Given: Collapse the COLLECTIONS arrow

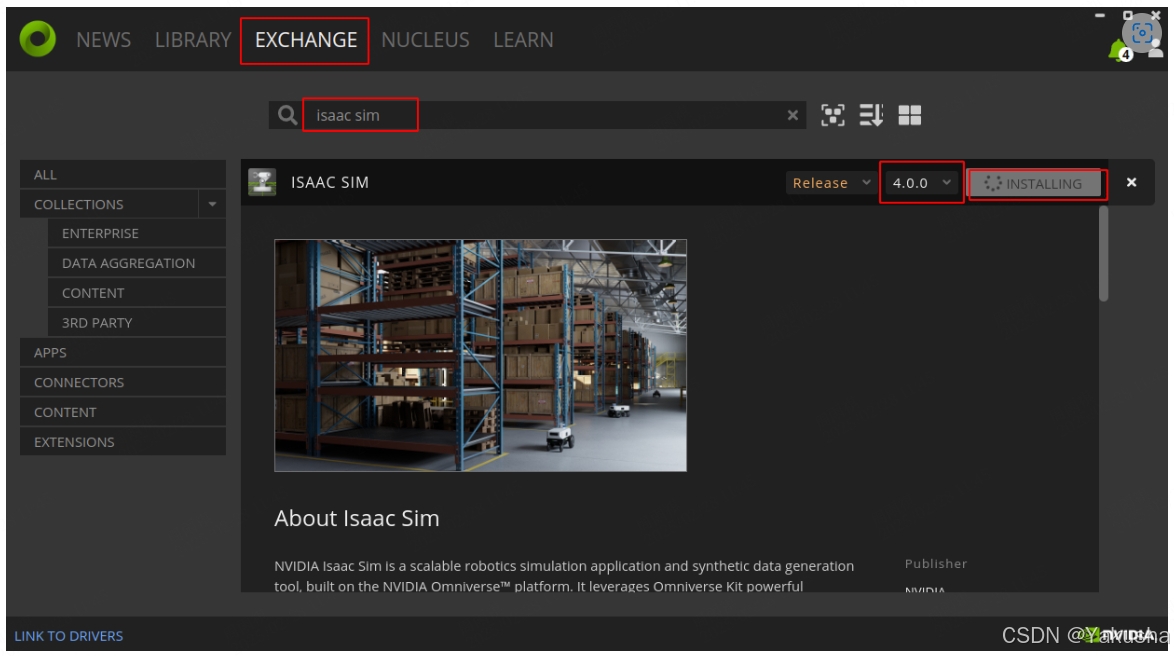Looking at the screenshot, I should (213, 204).
